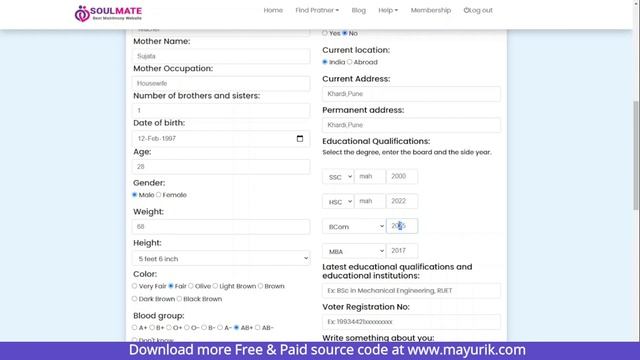Select Female gender option

(159, 195)
